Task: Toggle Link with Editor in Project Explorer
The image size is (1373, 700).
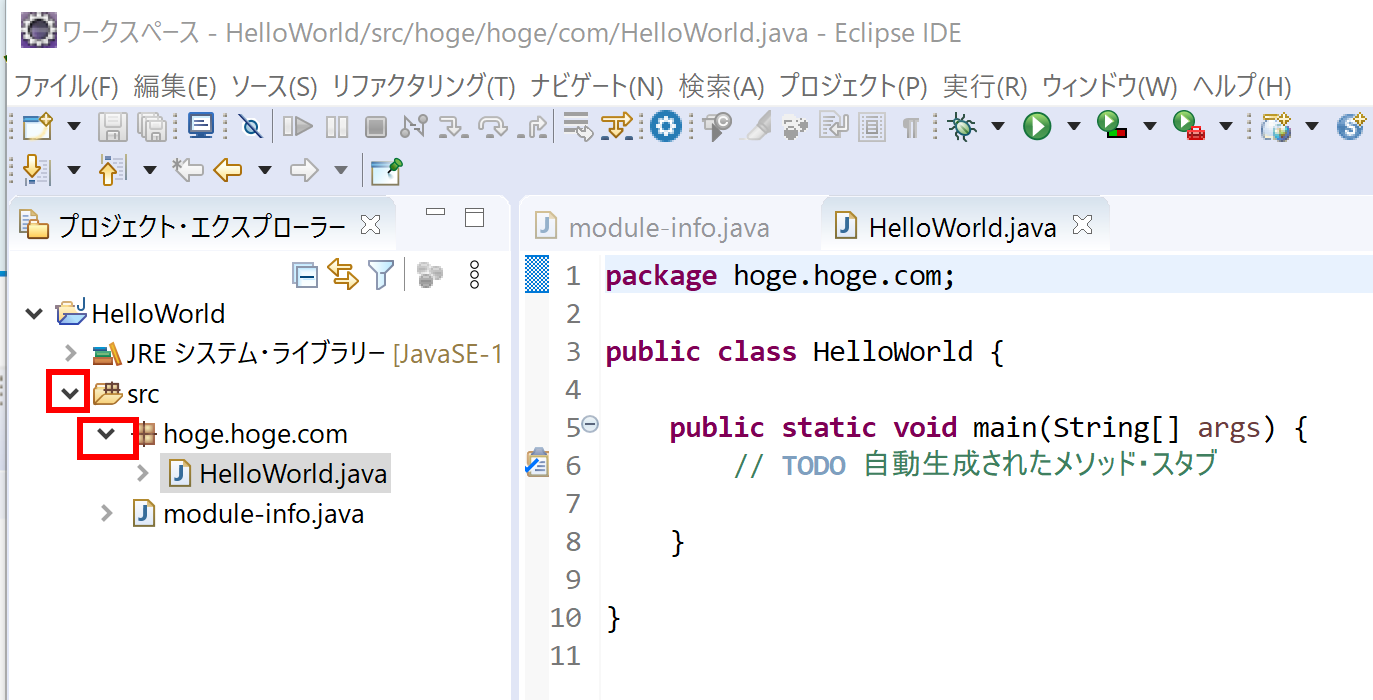Action: point(343,275)
